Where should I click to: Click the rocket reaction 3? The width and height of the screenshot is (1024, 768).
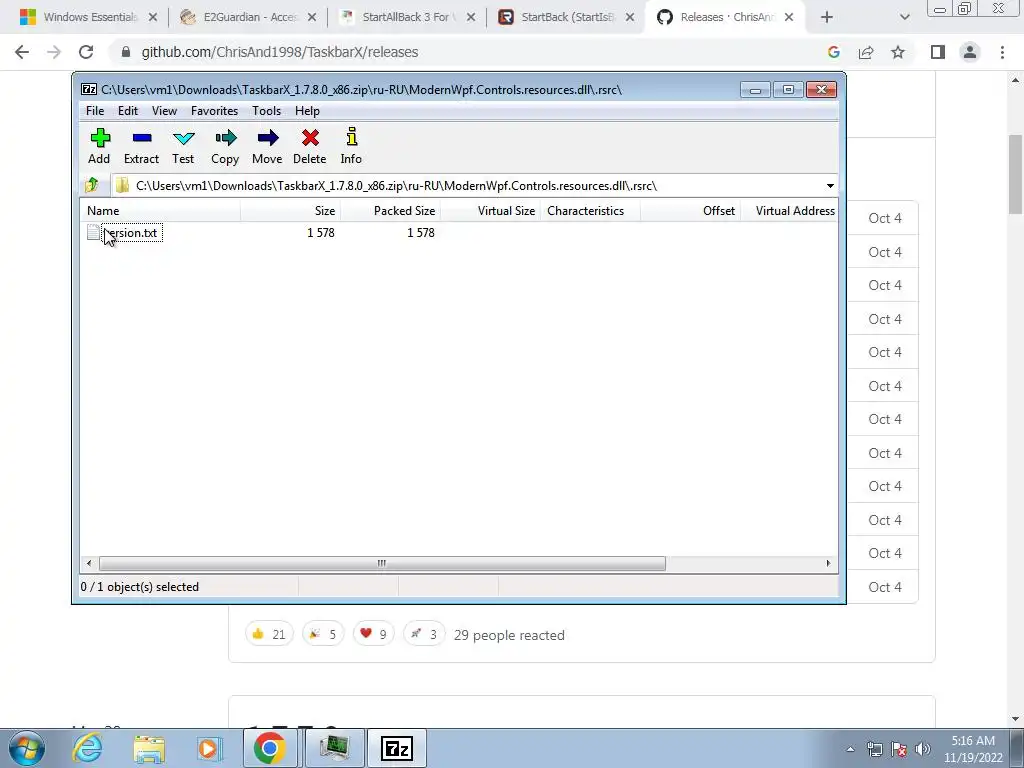424,634
